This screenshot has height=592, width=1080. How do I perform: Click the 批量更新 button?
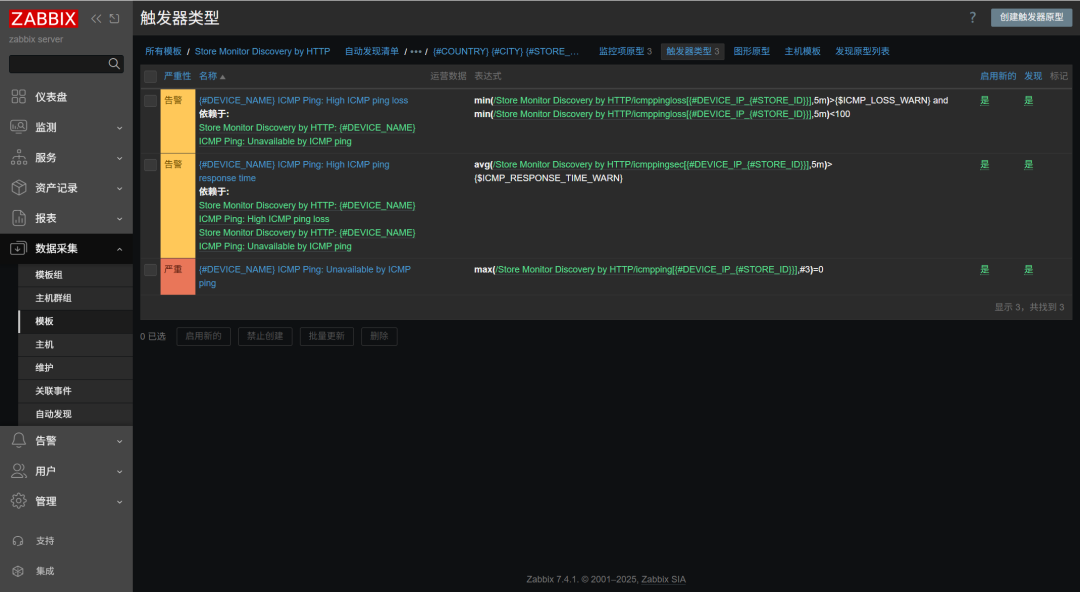click(x=326, y=336)
